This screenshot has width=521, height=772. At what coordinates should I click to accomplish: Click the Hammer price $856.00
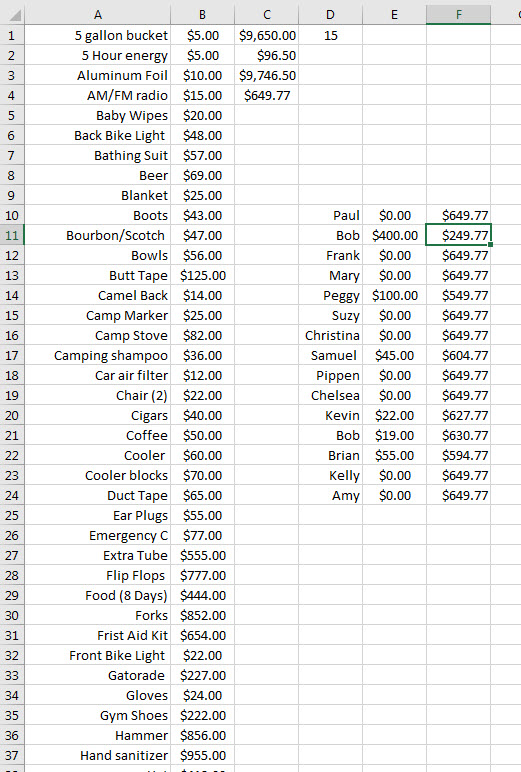202,736
